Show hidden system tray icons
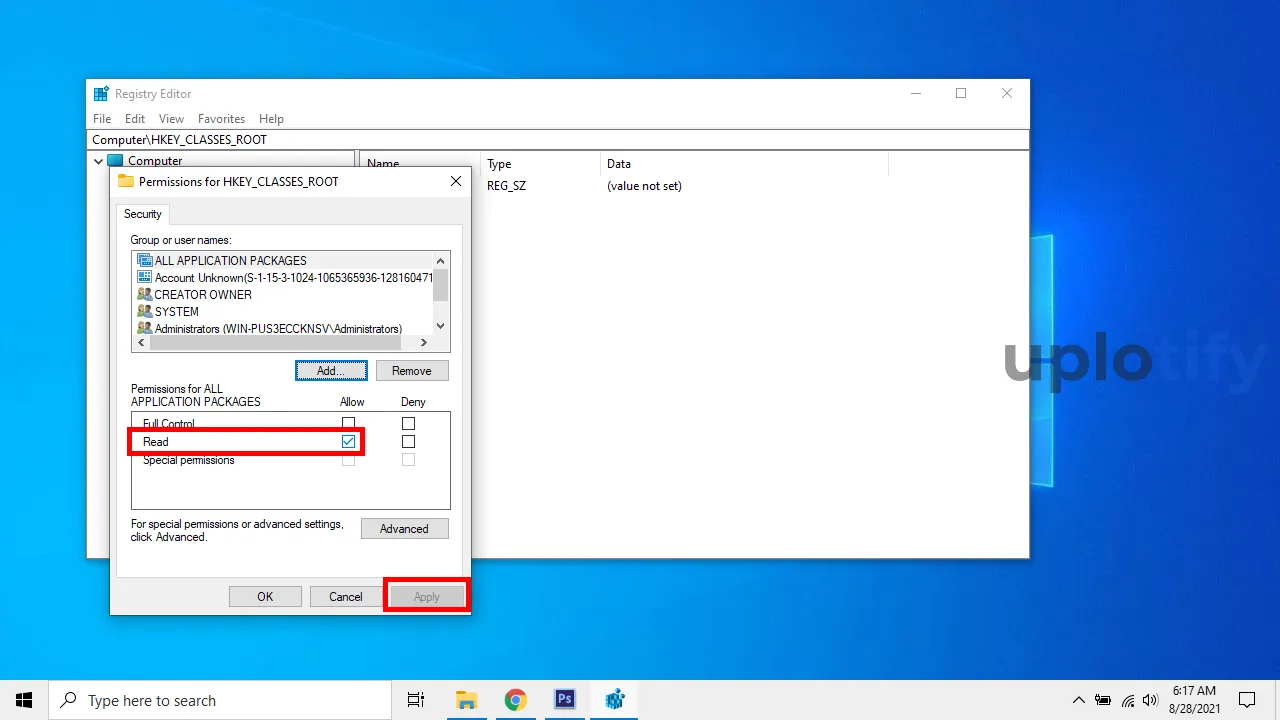Screen dimensions: 1280x720 click(1078, 700)
